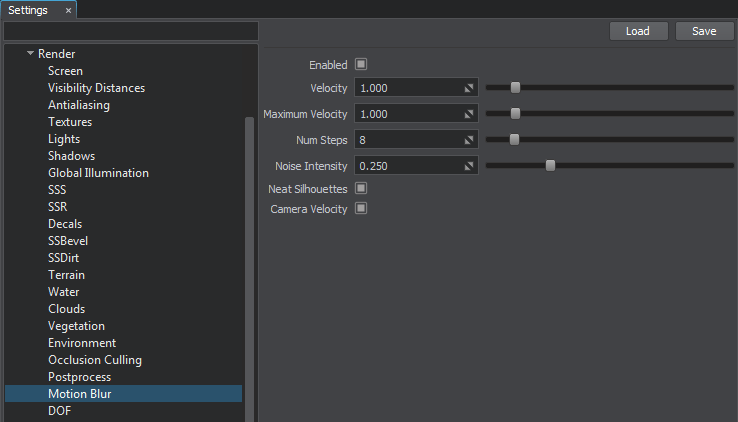Click the Num Steps field arrow icon
The height and width of the screenshot is (422, 738).
coord(469,140)
